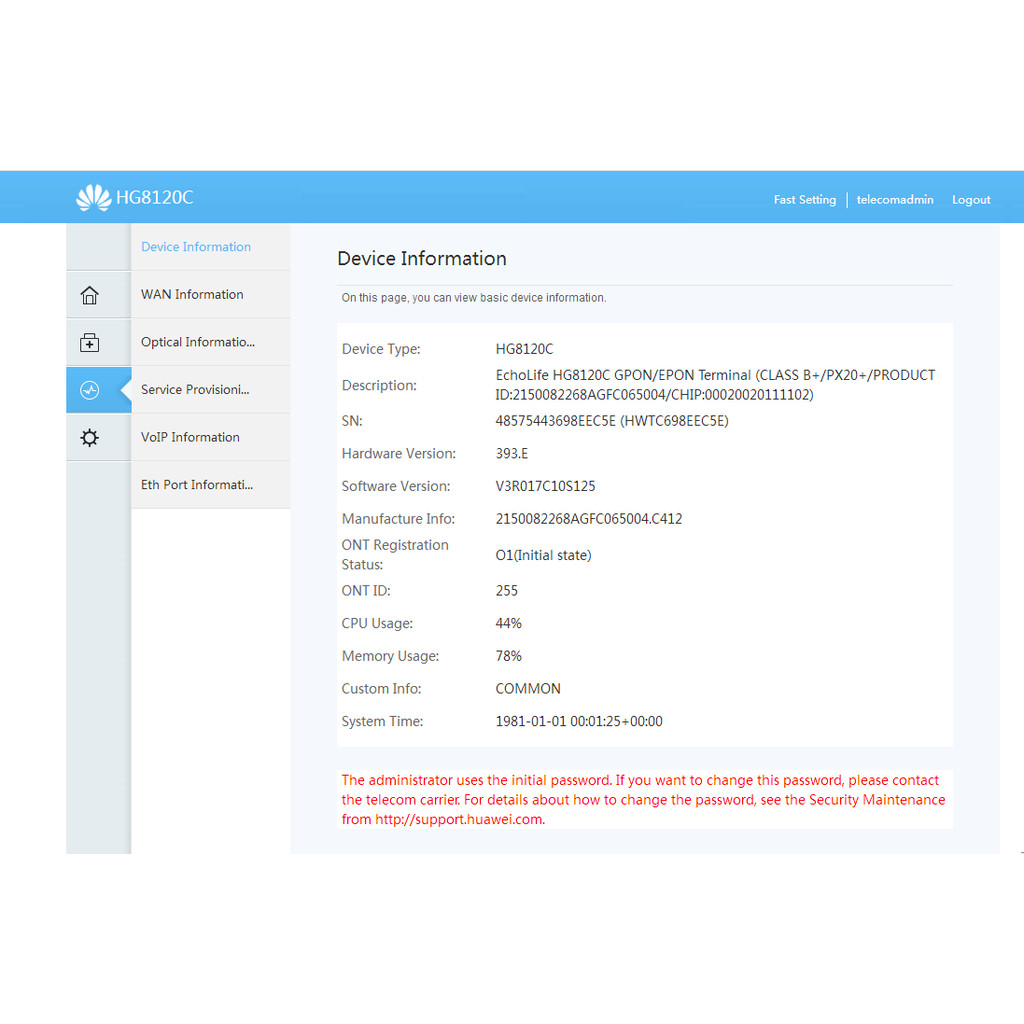Open the Eth Port Information page
Viewport: 1024px width, 1024px height.
coord(196,485)
